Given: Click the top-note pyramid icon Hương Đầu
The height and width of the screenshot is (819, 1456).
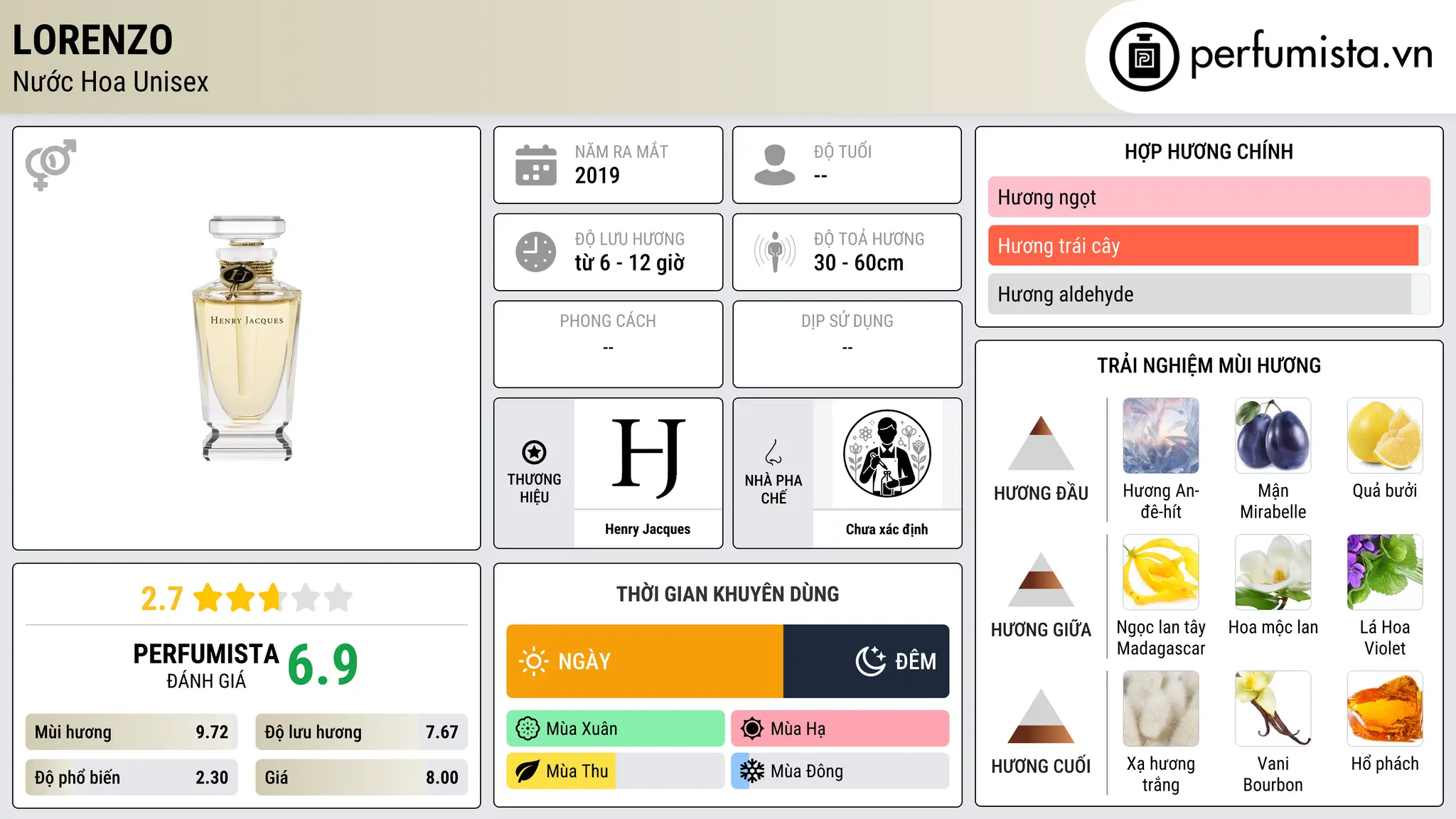Looking at the screenshot, I should (x=1041, y=443).
